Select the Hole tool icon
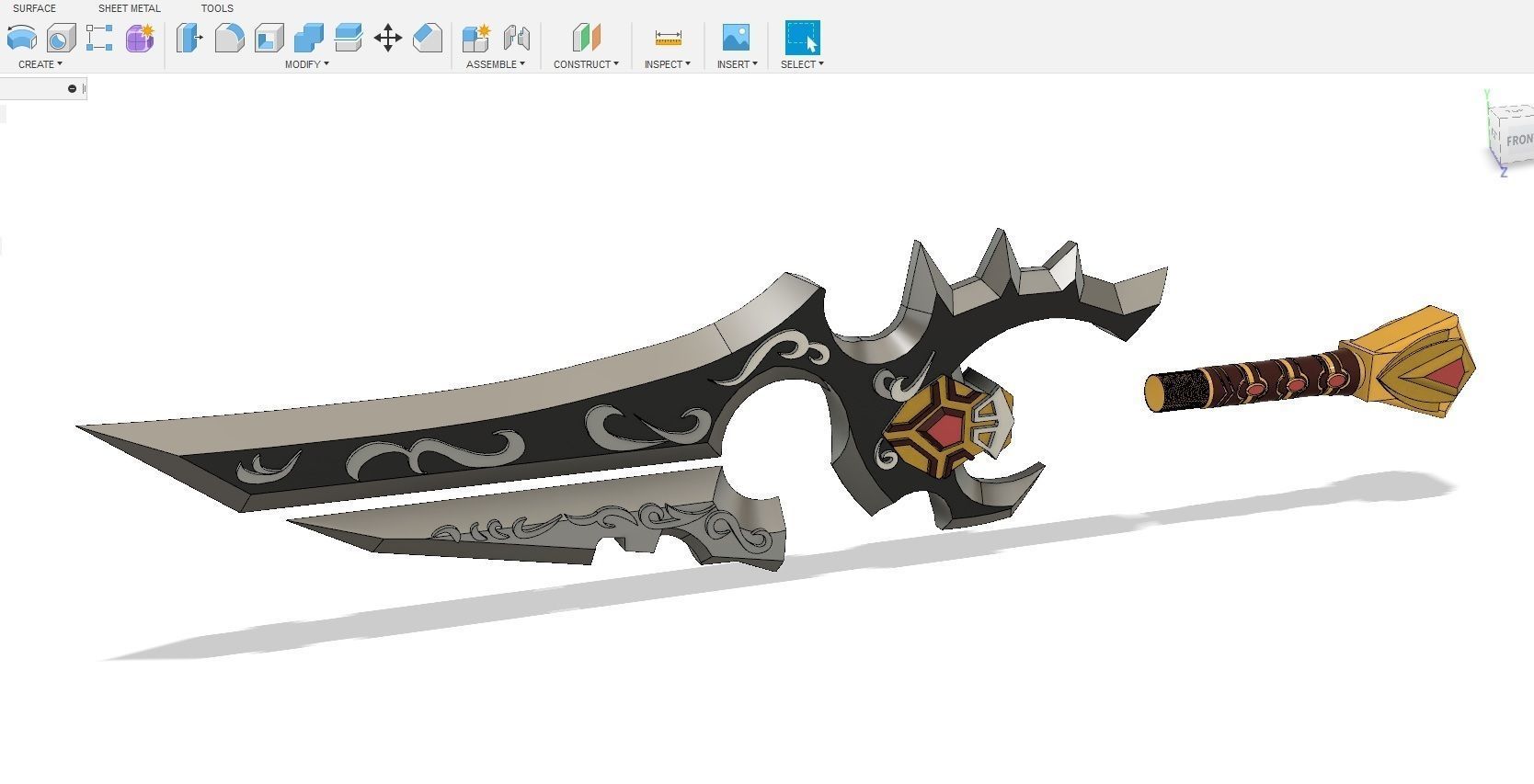 (62, 38)
